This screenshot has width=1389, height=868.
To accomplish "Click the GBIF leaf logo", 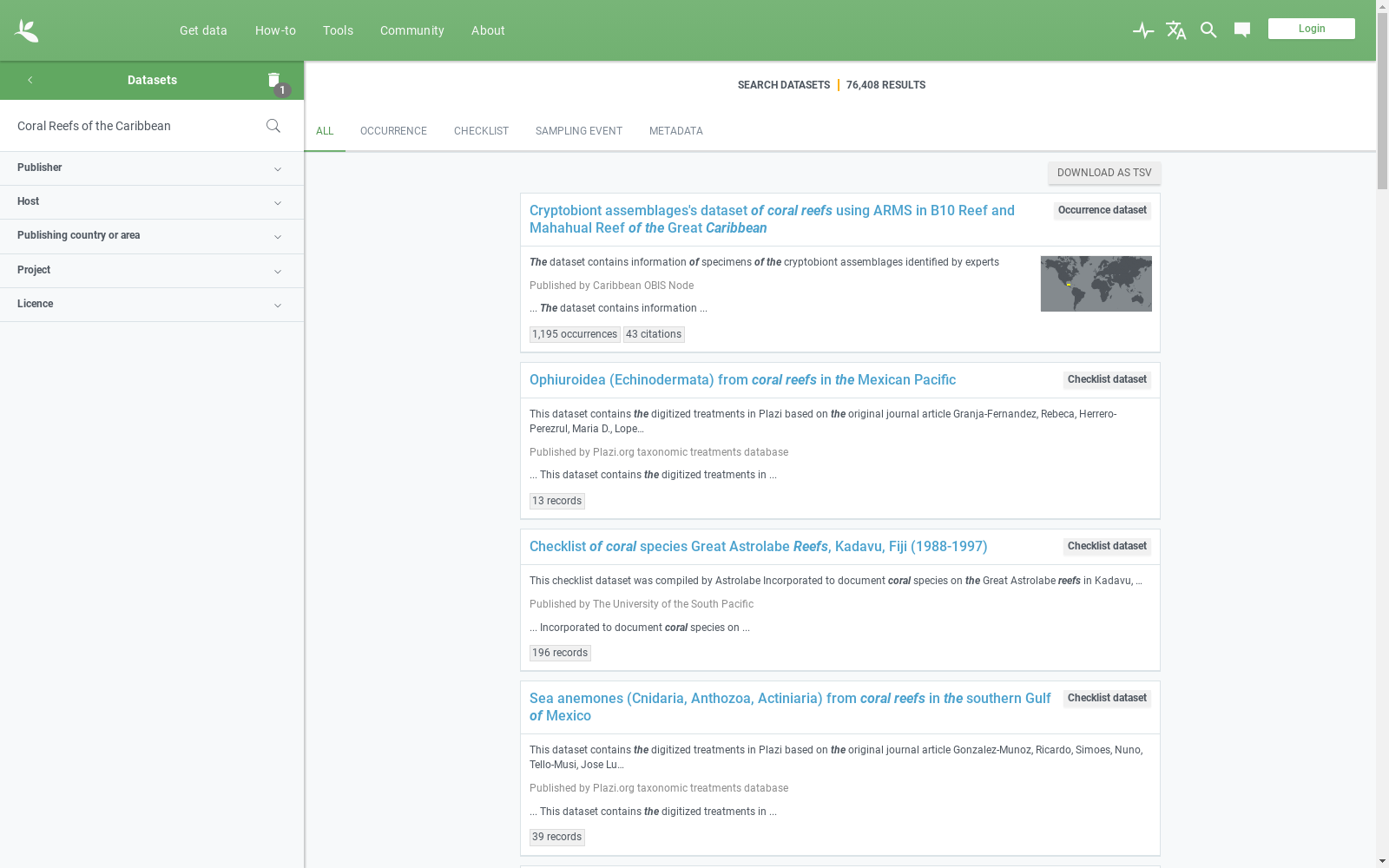I will tap(26, 30).
